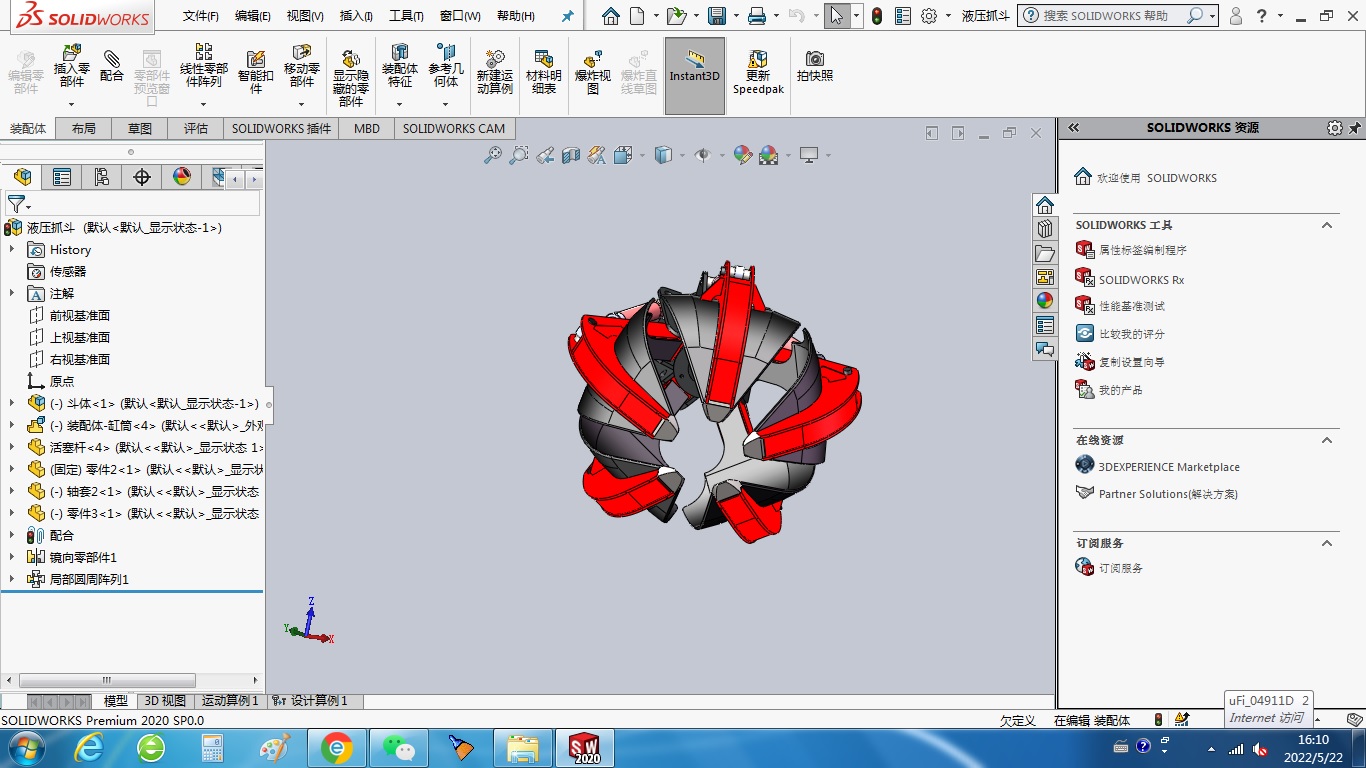Toggle the pin for the menu bar
The height and width of the screenshot is (768, 1366).
(x=568, y=16)
